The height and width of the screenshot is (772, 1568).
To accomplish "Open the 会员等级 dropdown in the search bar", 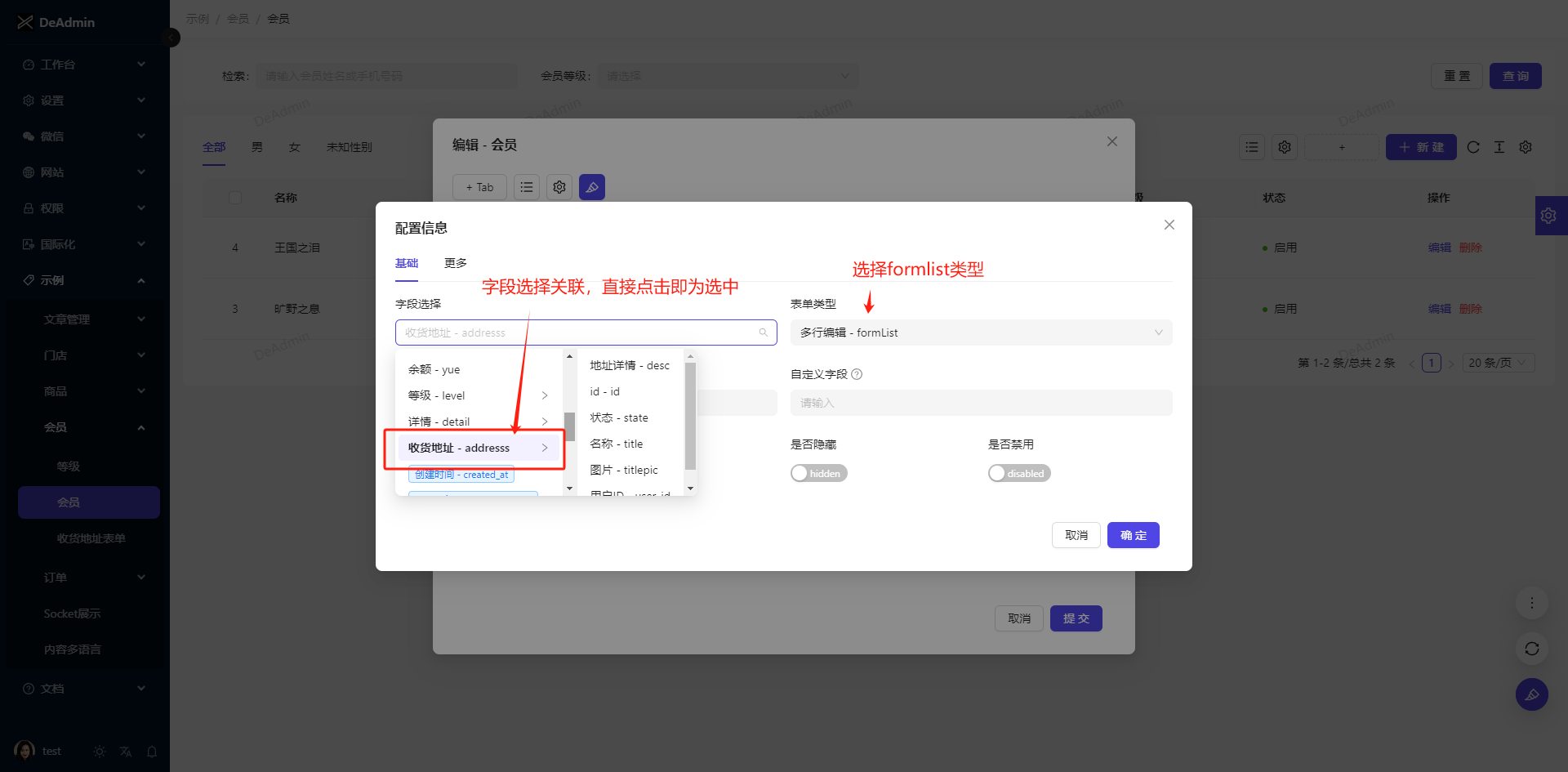I will tap(728, 76).
